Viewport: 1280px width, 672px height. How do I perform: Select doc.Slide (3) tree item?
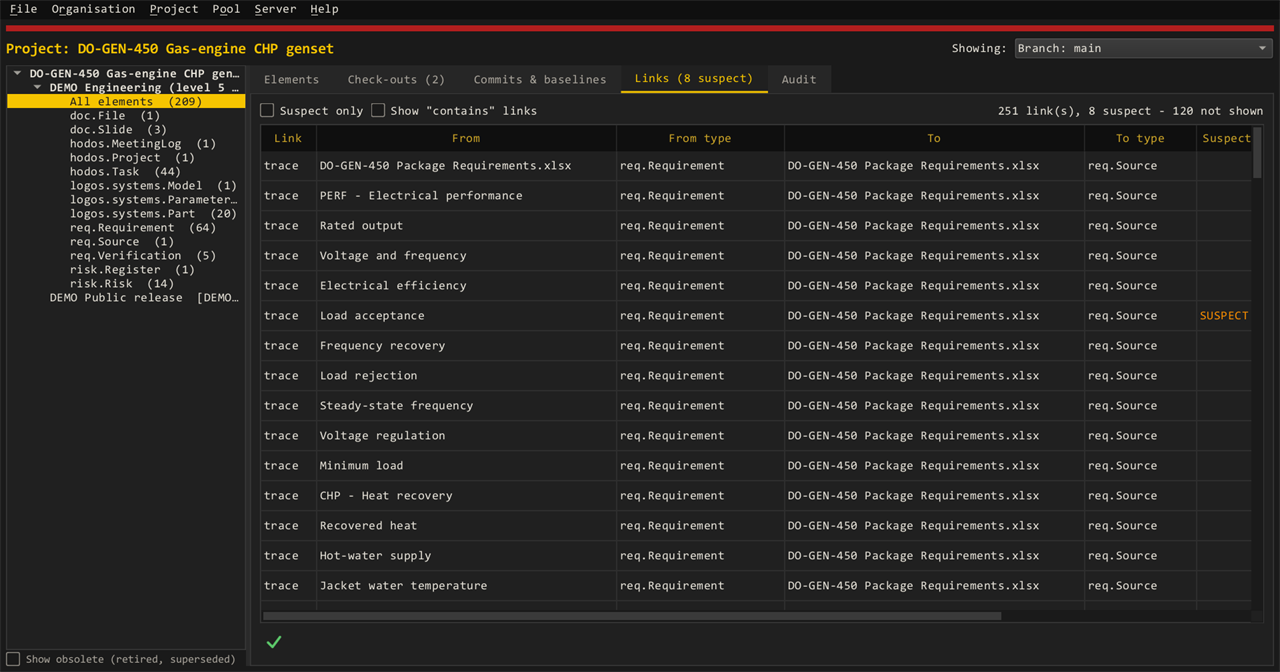(118, 129)
